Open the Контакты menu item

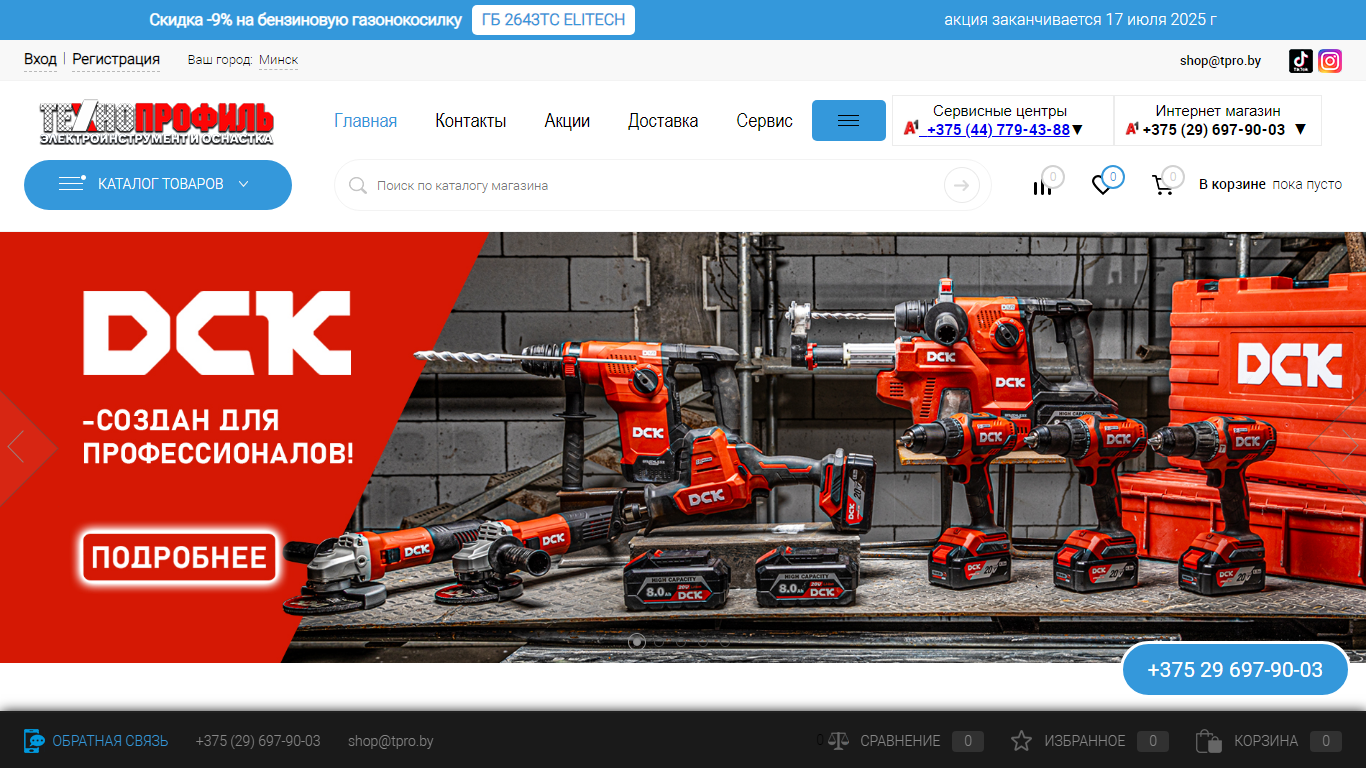click(x=471, y=121)
